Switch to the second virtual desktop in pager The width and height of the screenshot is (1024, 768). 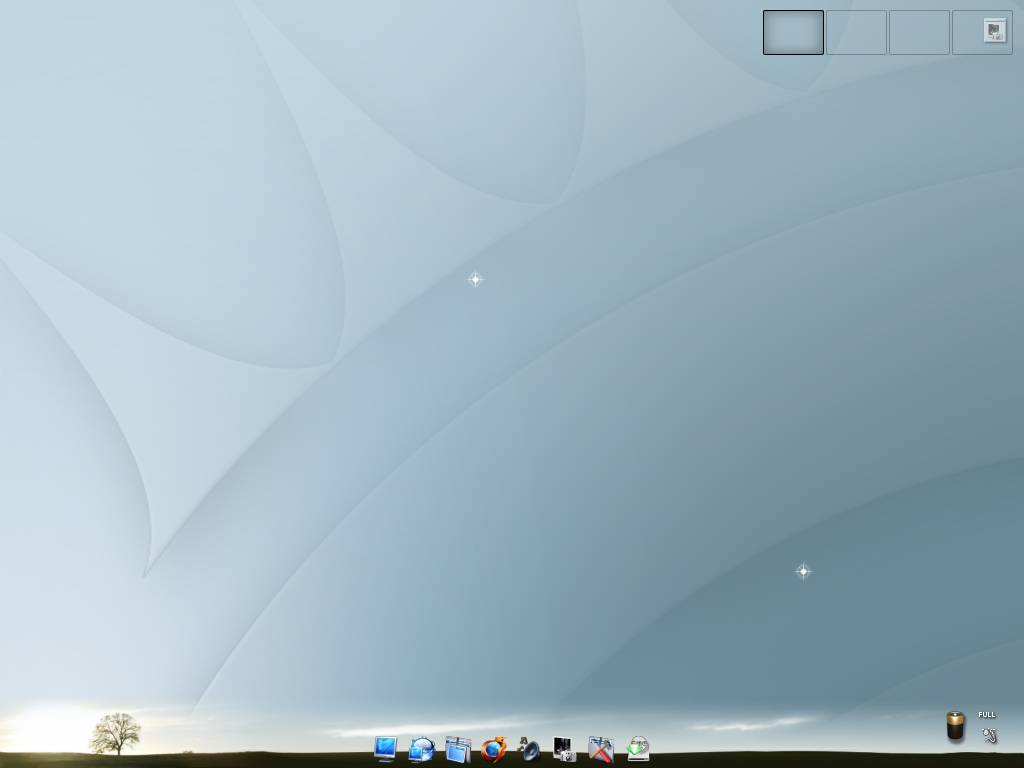856,33
